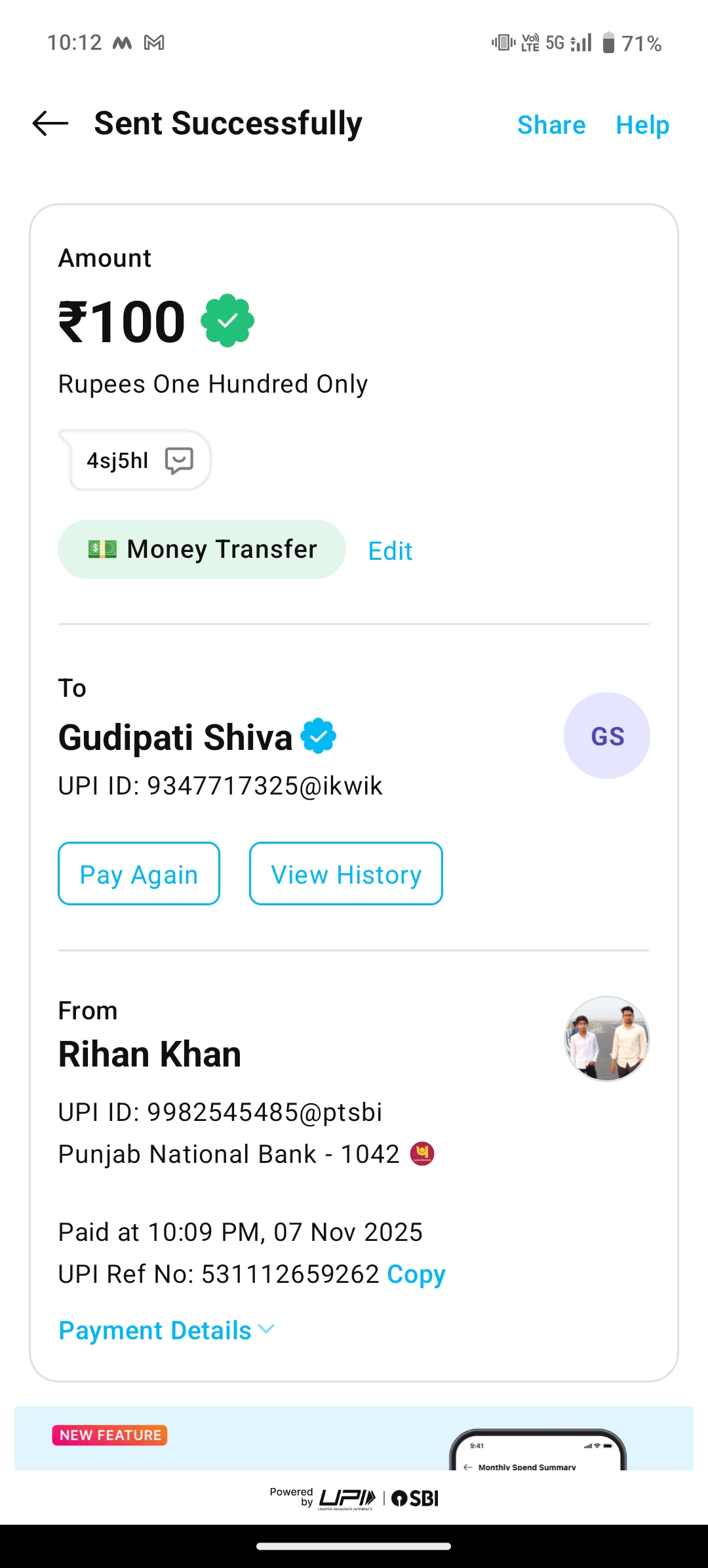Tap the Punjab National Bank logo icon

coord(422,1154)
